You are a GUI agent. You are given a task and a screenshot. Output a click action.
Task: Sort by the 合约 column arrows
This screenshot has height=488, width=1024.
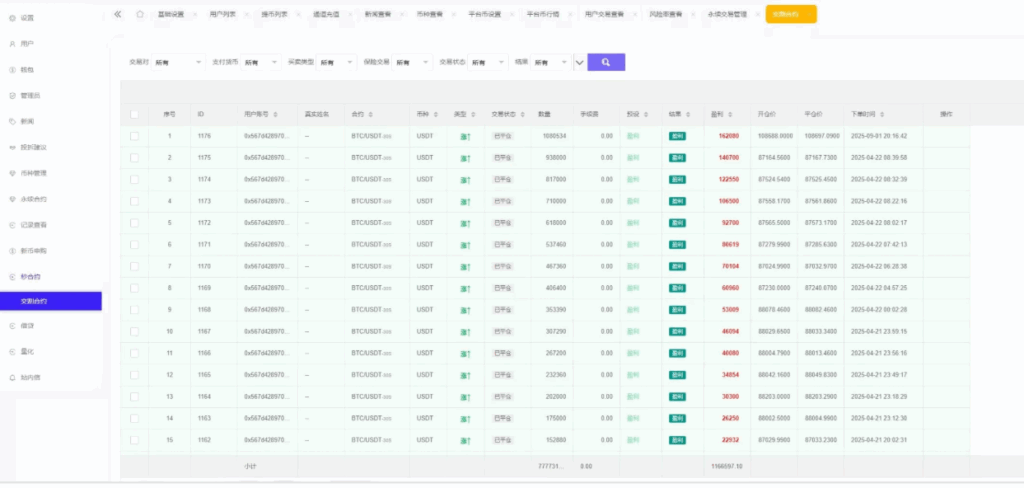pos(371,114)
